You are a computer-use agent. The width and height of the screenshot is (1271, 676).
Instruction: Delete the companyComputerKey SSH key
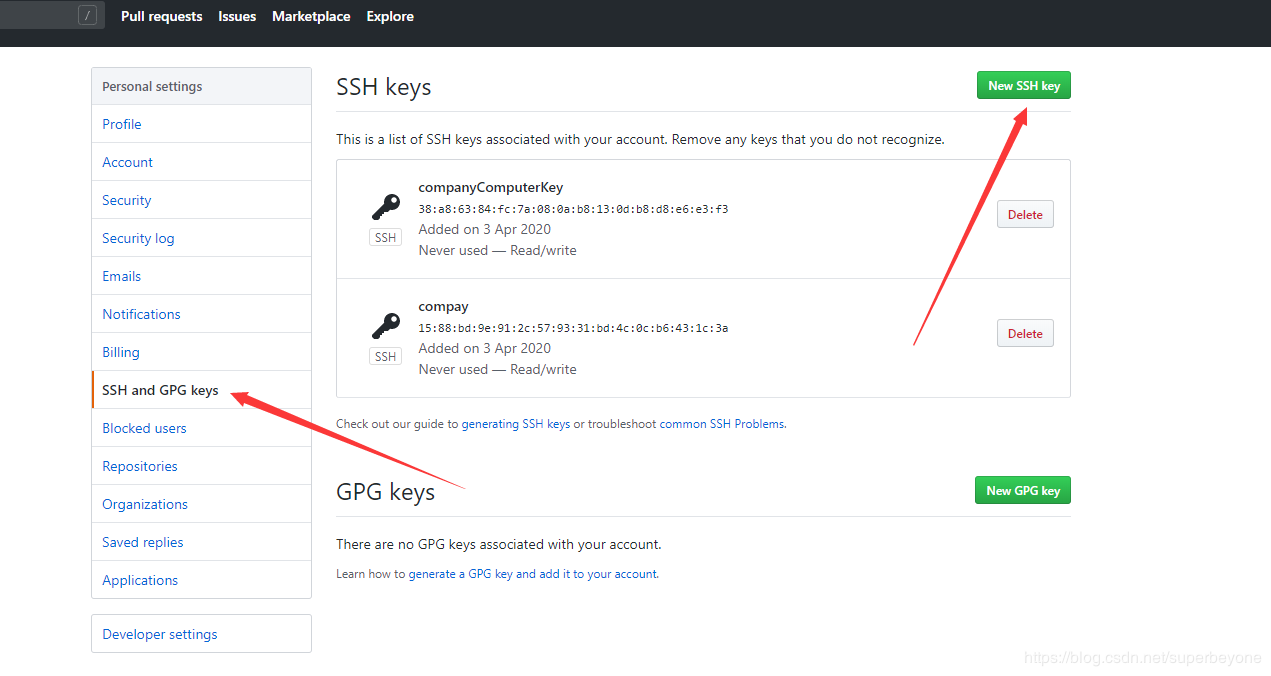click(1024, 215)
